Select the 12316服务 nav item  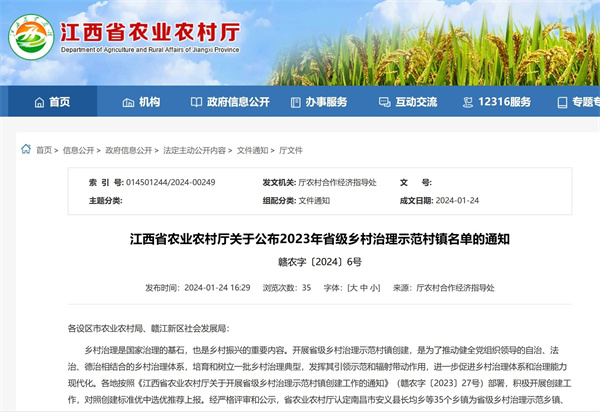click(x=503, y=102)
